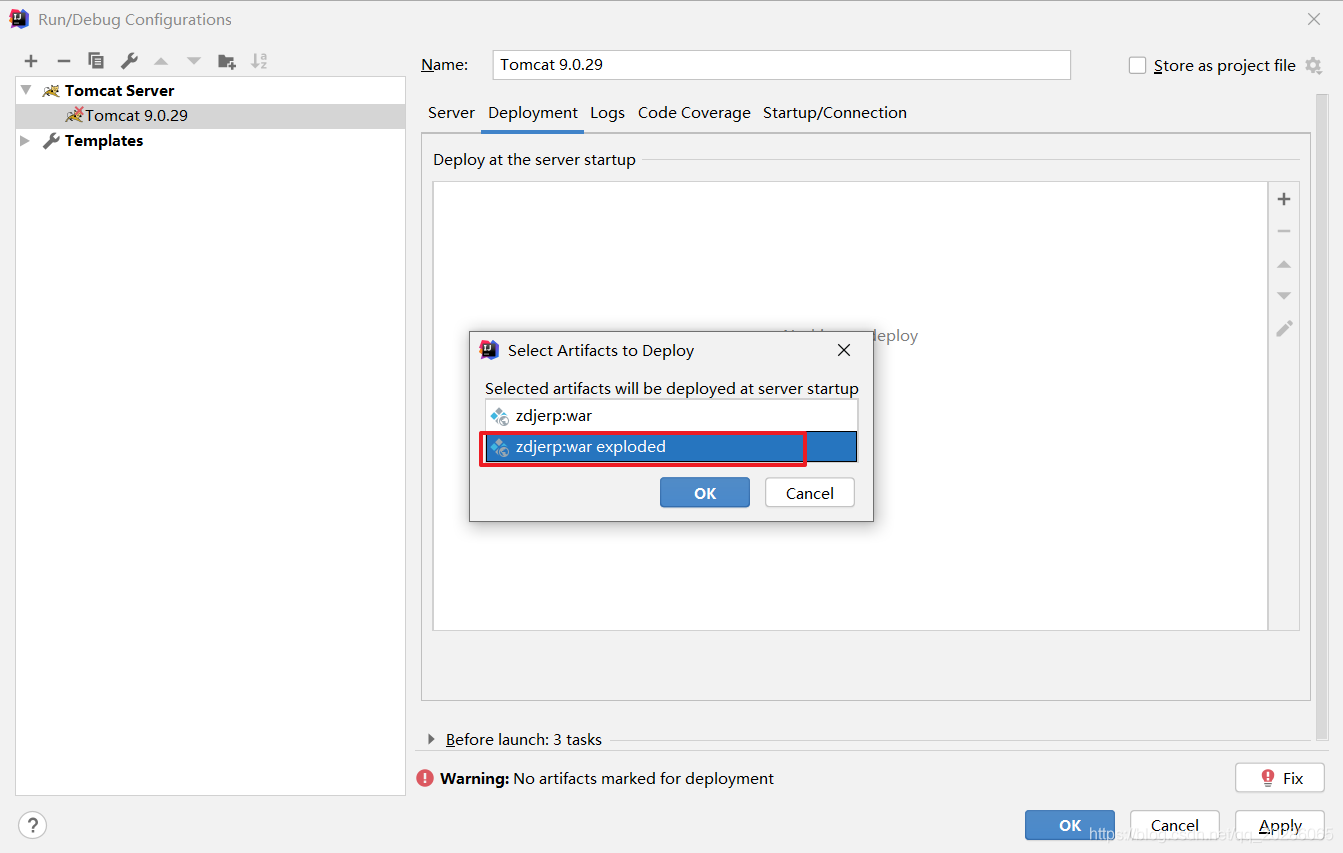Open Store as project file settings gear

(x=1313, y=66)
